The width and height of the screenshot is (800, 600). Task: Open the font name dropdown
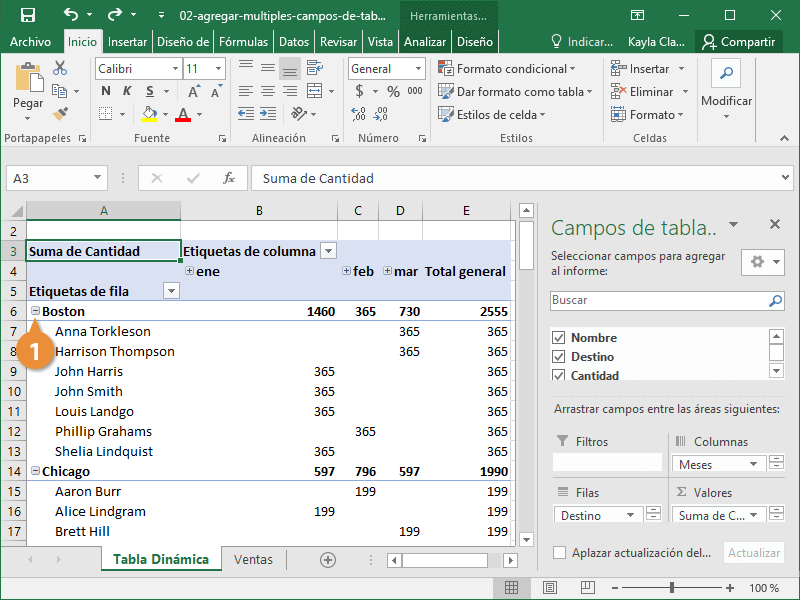(x=175, y=68)
